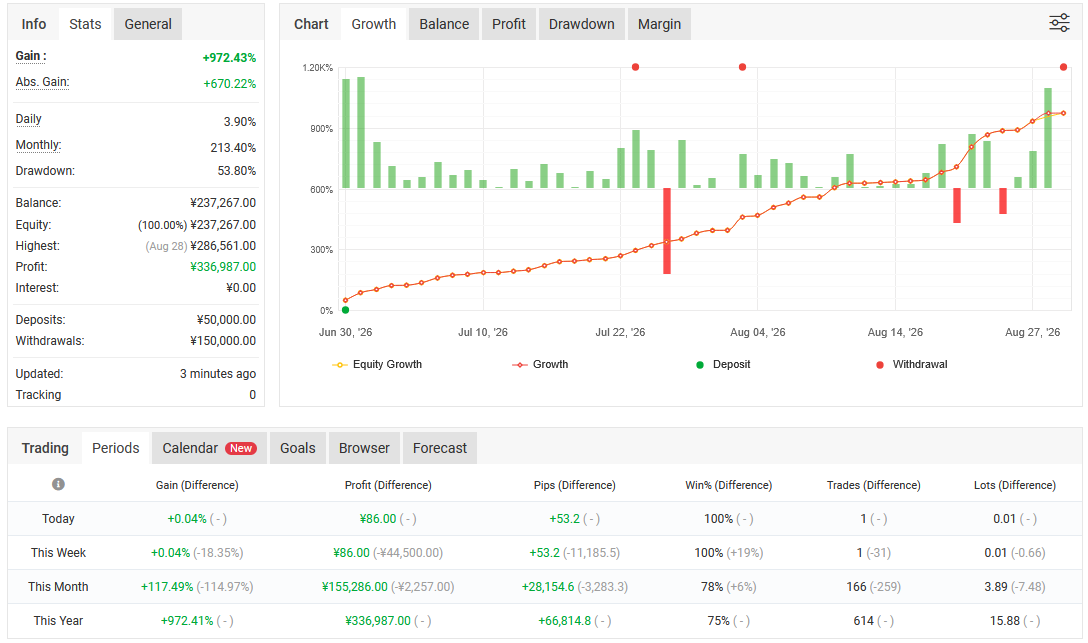Open the Drawdown chart tab
This screenshot has height=643, width=1088.
tap(581, 24)
